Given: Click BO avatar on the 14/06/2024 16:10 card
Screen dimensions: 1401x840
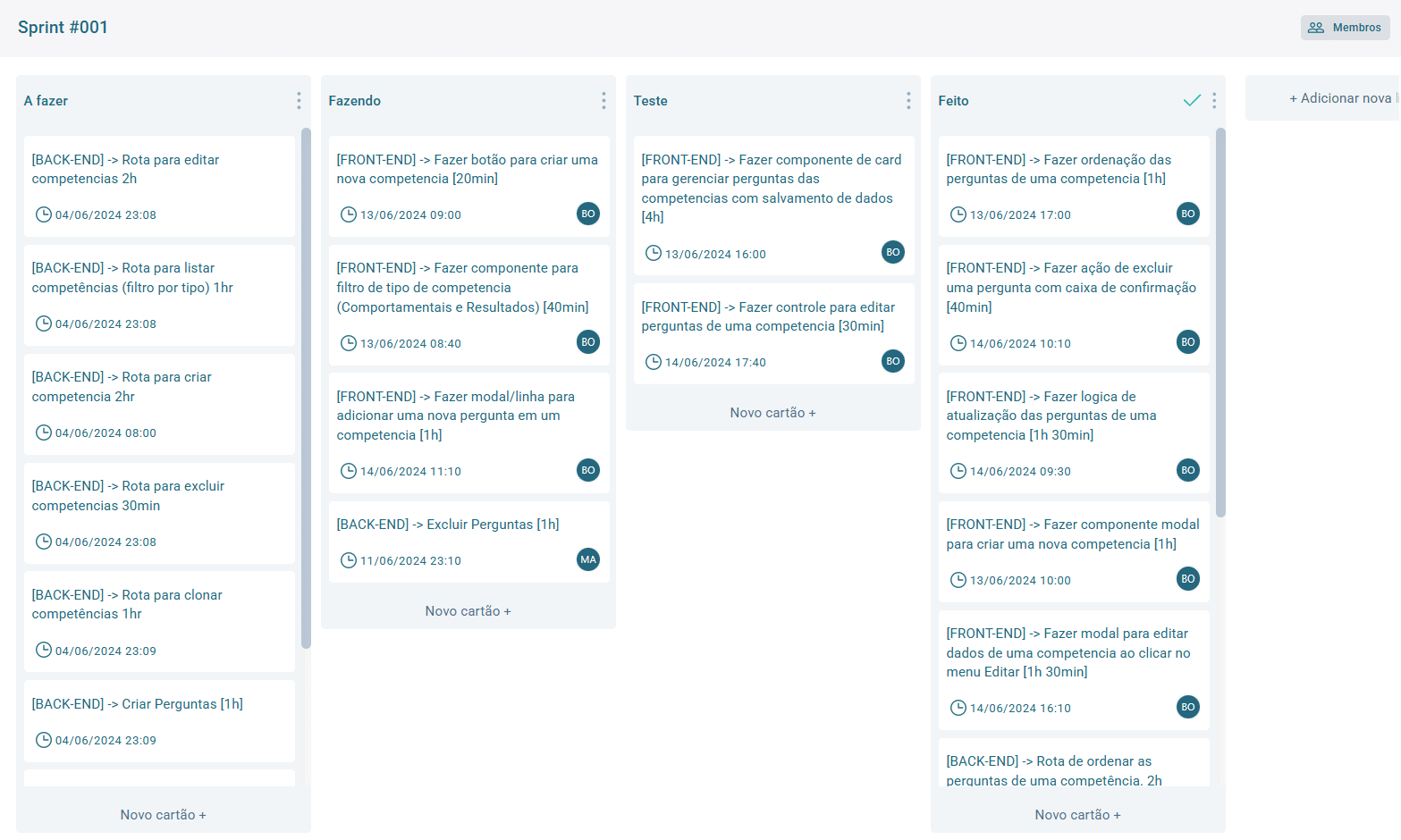Looking at the screenshot, I should (x=1187, y=708).
